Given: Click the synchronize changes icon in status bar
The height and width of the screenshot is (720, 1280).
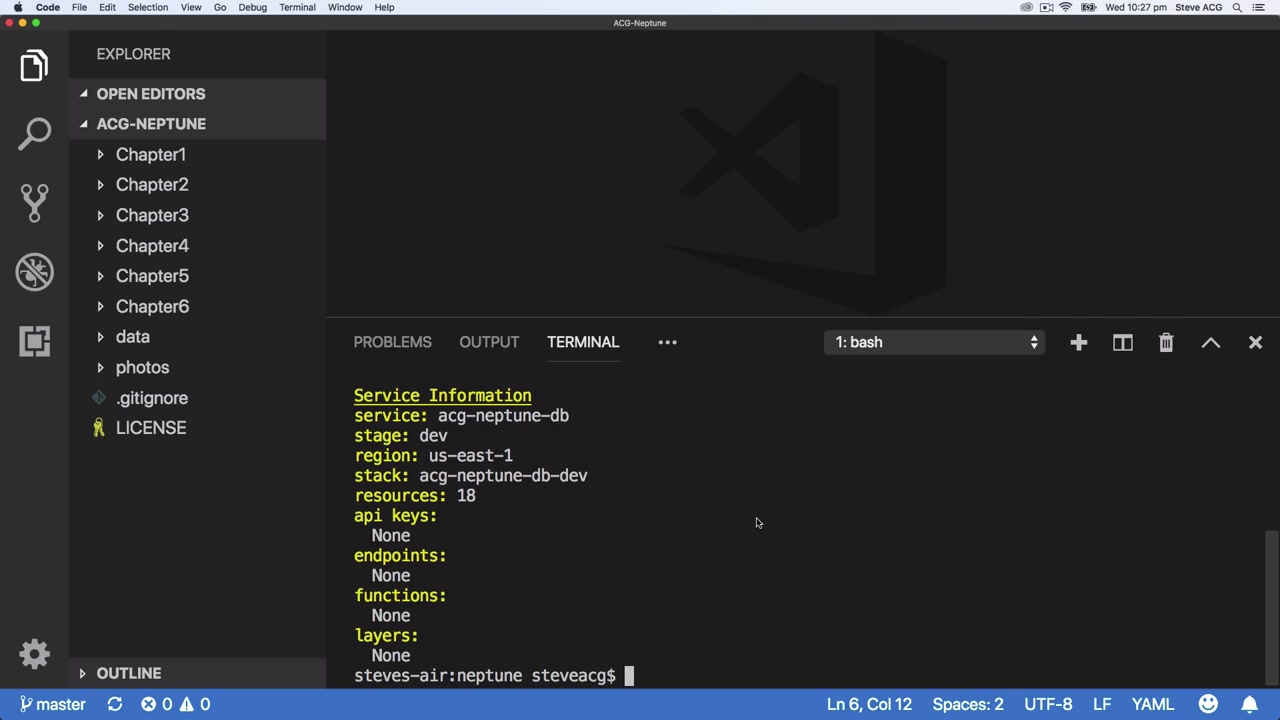Looking at the screenshot, I should tap(115, 704).
